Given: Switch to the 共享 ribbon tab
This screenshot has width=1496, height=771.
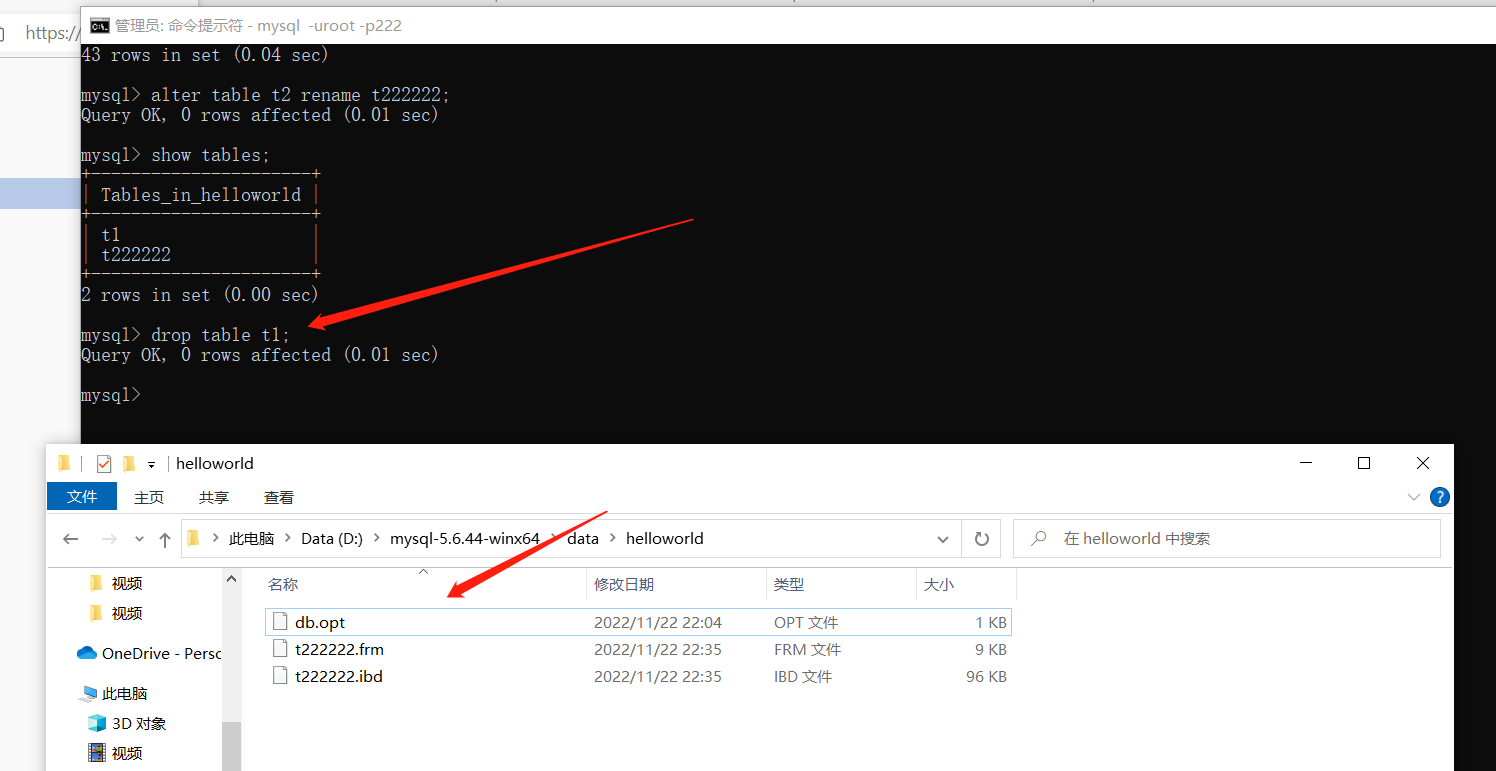Looking at the screenshot, I should 213,497.
